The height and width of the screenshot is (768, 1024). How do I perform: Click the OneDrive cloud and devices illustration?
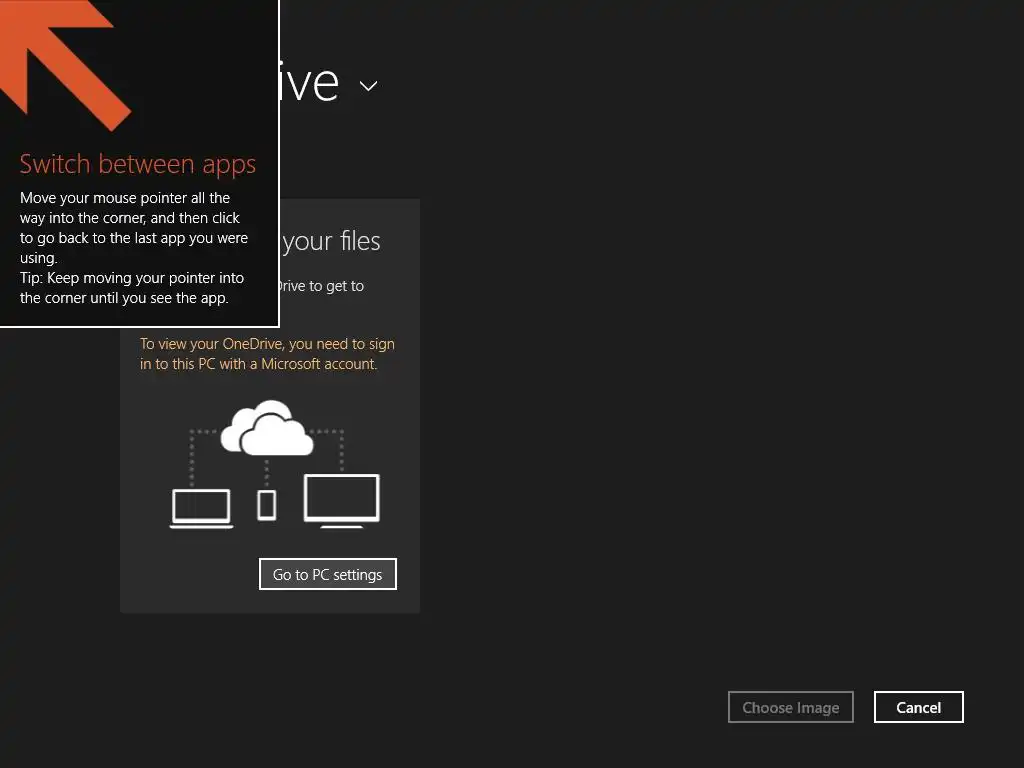click(x=274, y=464)
